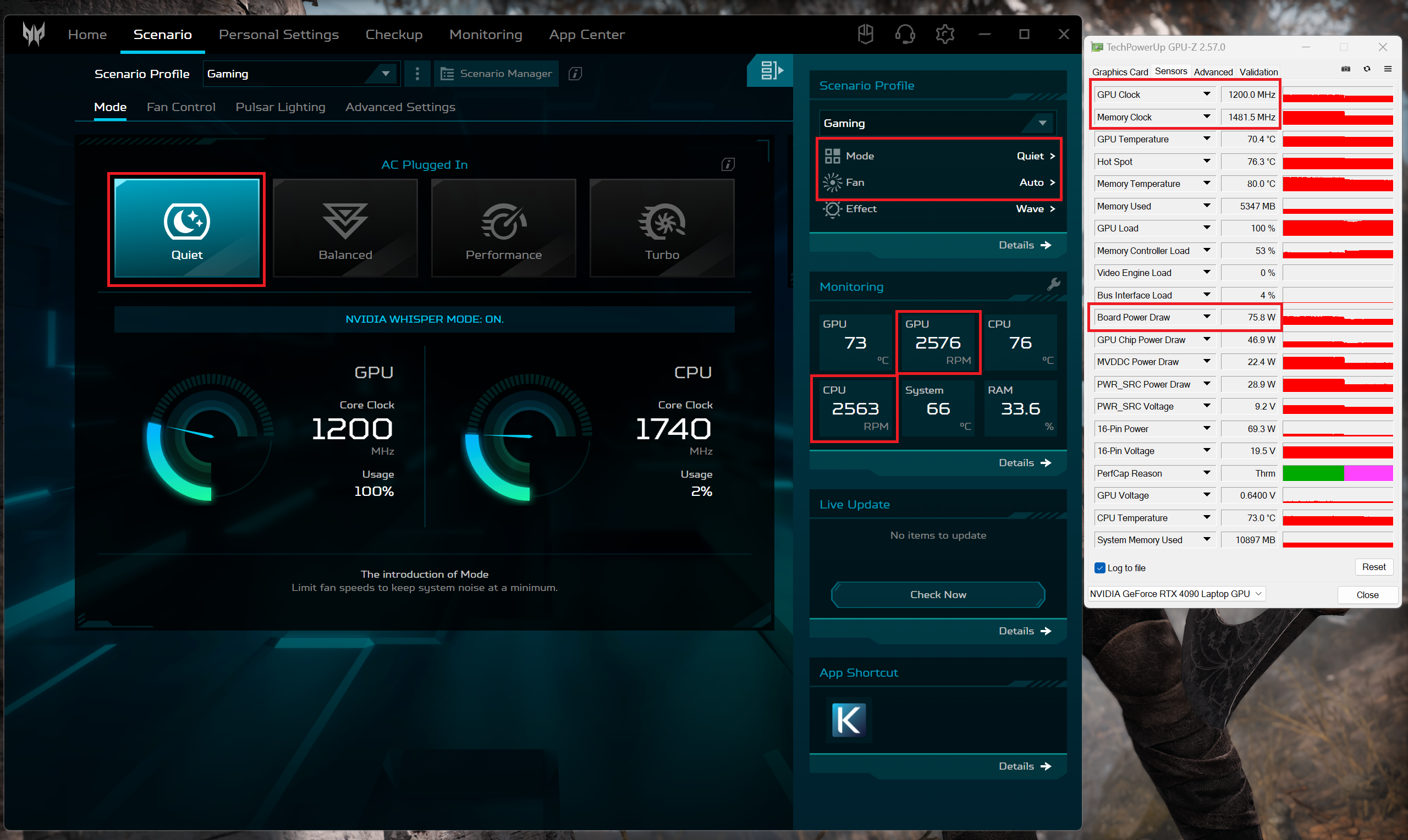Click Scenario Manager button
The height and width of the screenshot is (840, 1408).
pos(496,74)
